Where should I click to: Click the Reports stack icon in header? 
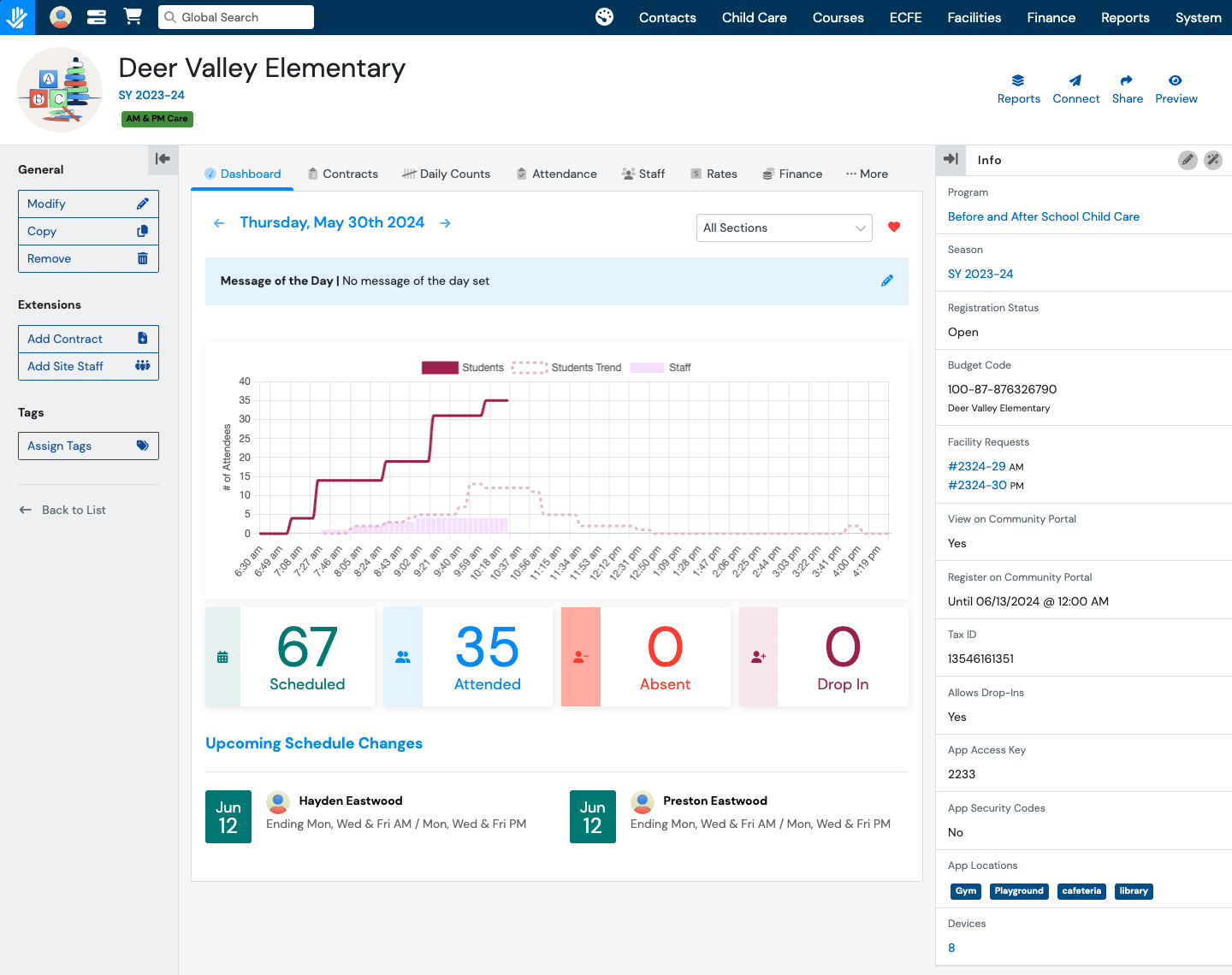point(1018,80)
